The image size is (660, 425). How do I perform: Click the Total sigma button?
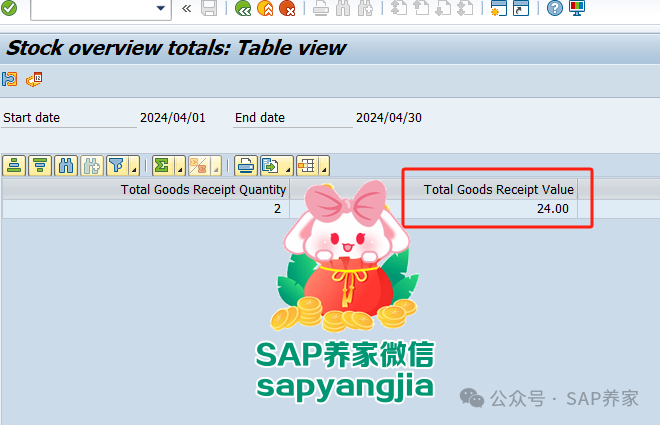point(162,165)
